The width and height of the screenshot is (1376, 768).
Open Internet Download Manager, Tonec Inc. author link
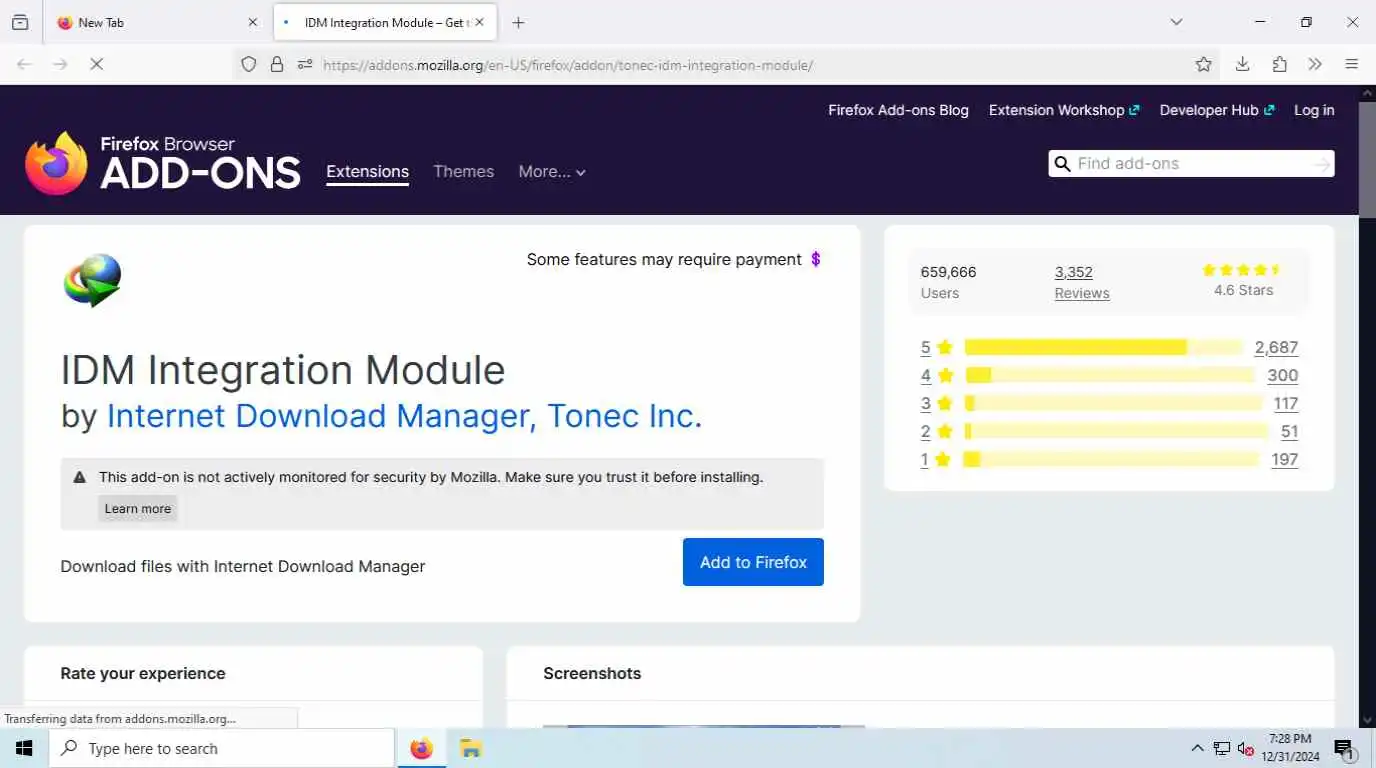pos(404,416)
